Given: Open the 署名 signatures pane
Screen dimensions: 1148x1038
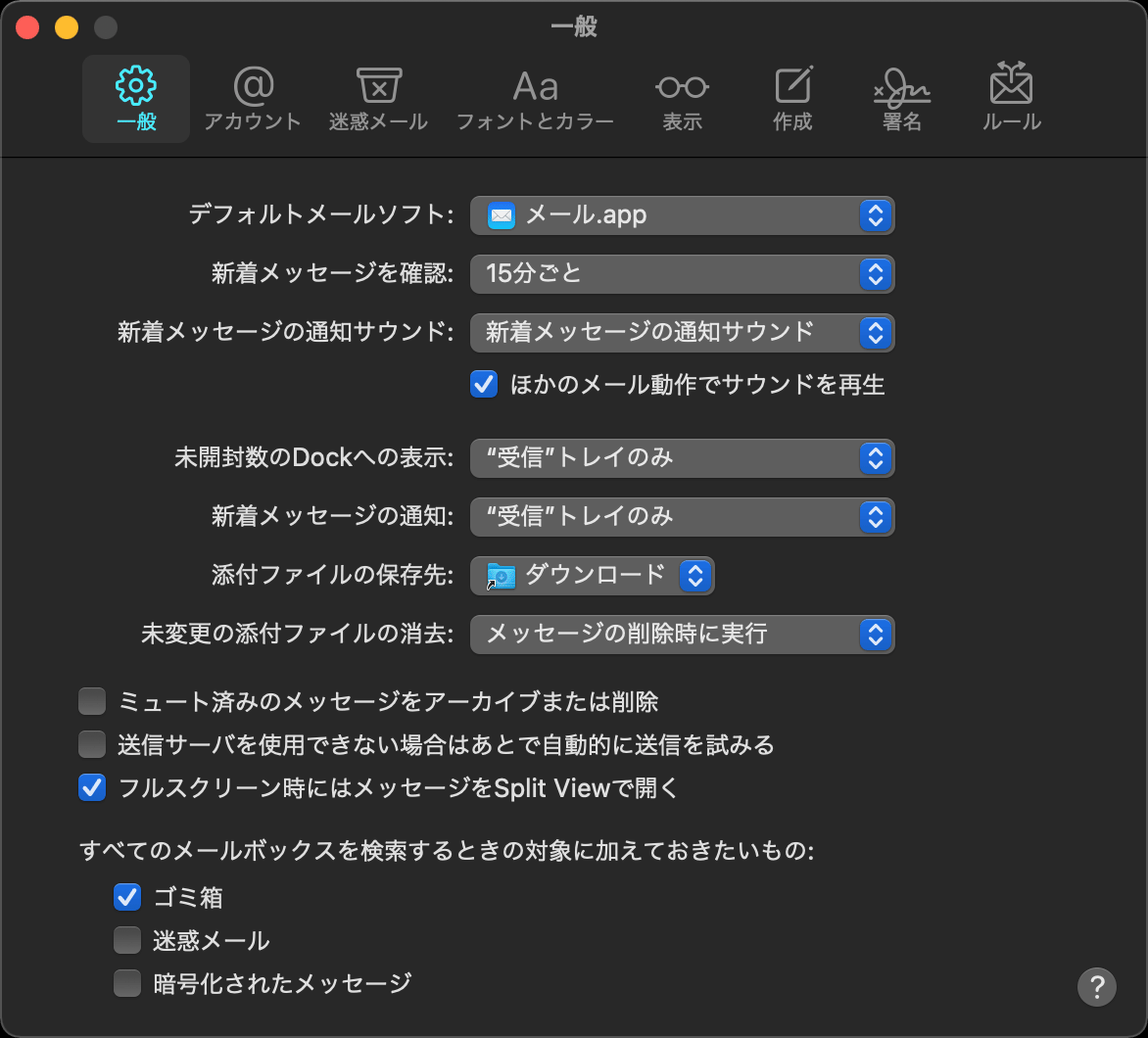Looking at the screenshot, I should point(901,100).
